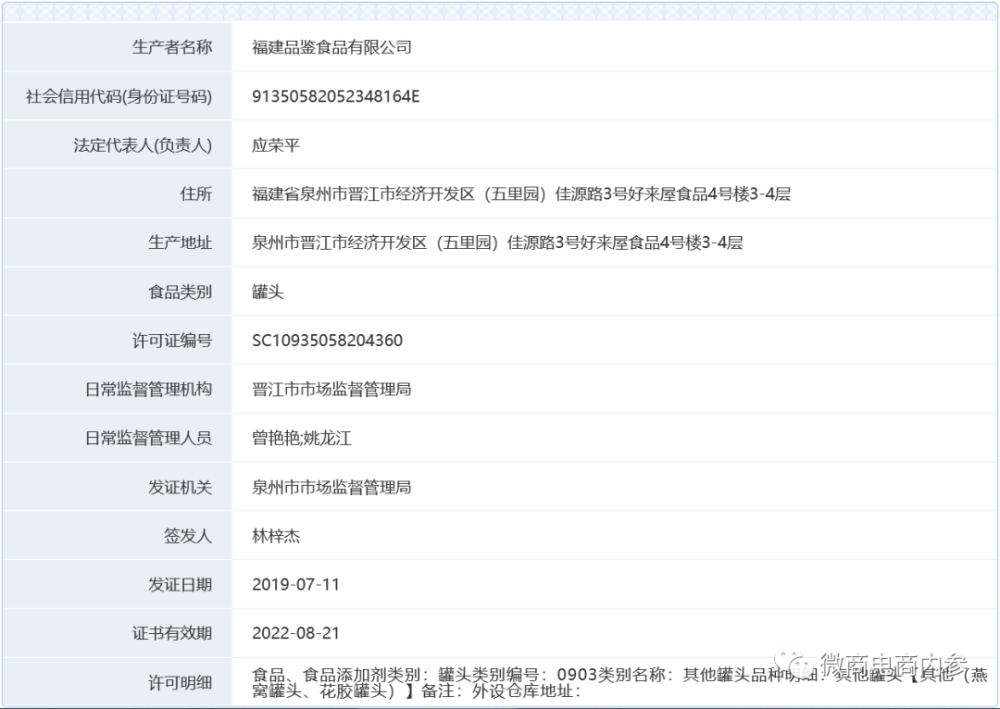Click the legal representative name 应荣平
Screen dimensions: 1000x709
tap(276, 145)
